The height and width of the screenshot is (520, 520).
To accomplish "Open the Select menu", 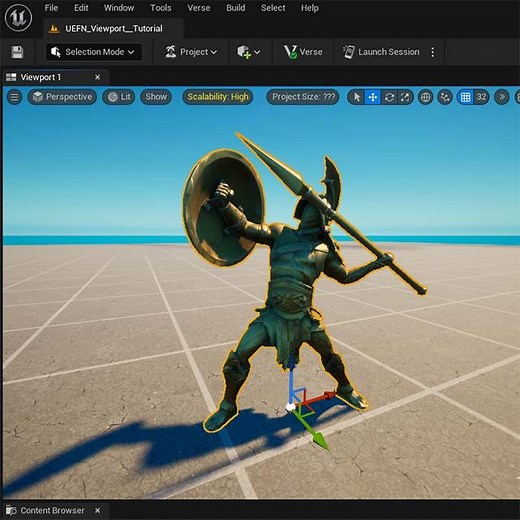I will [273, 8].
